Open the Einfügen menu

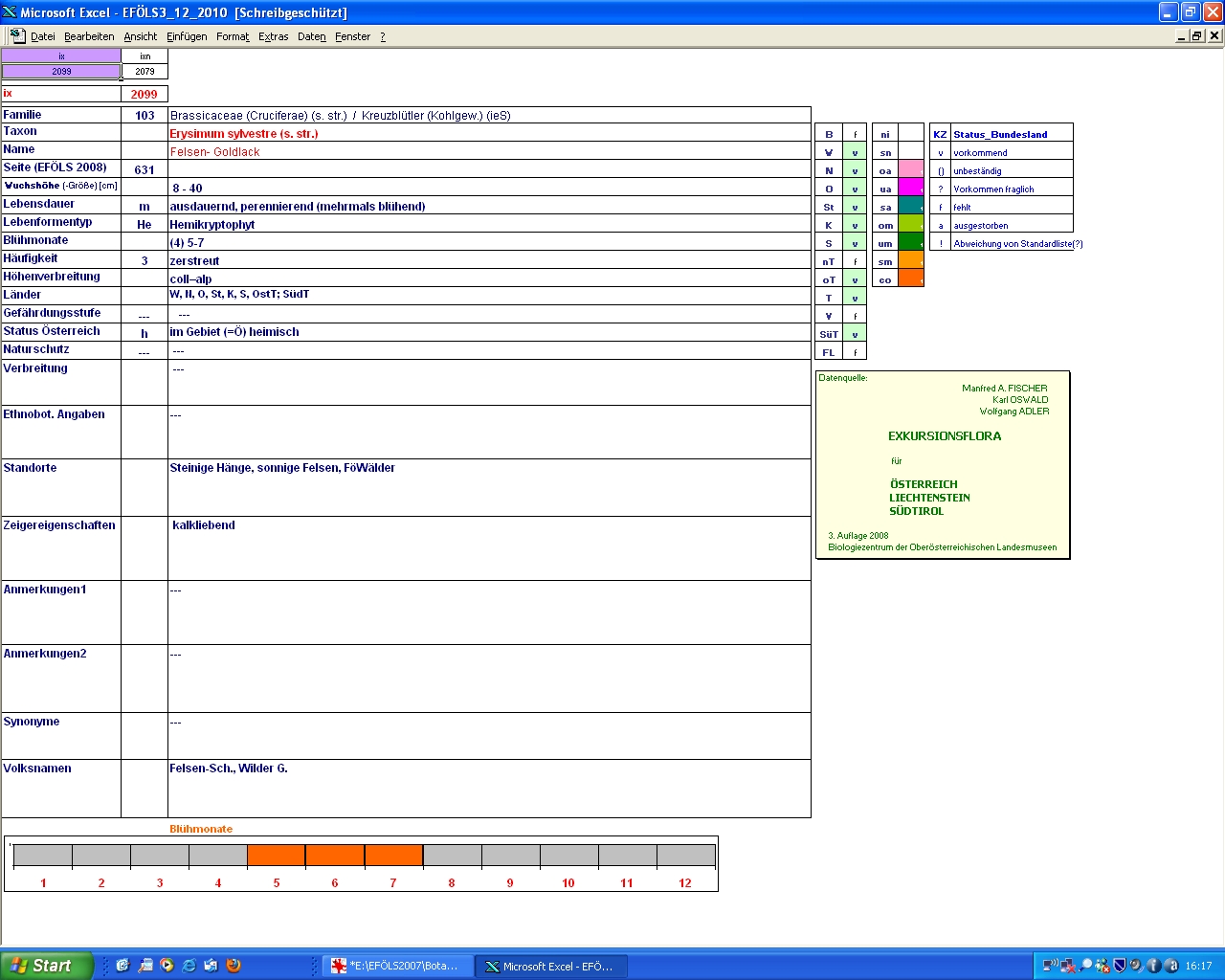tap(187, 36)
